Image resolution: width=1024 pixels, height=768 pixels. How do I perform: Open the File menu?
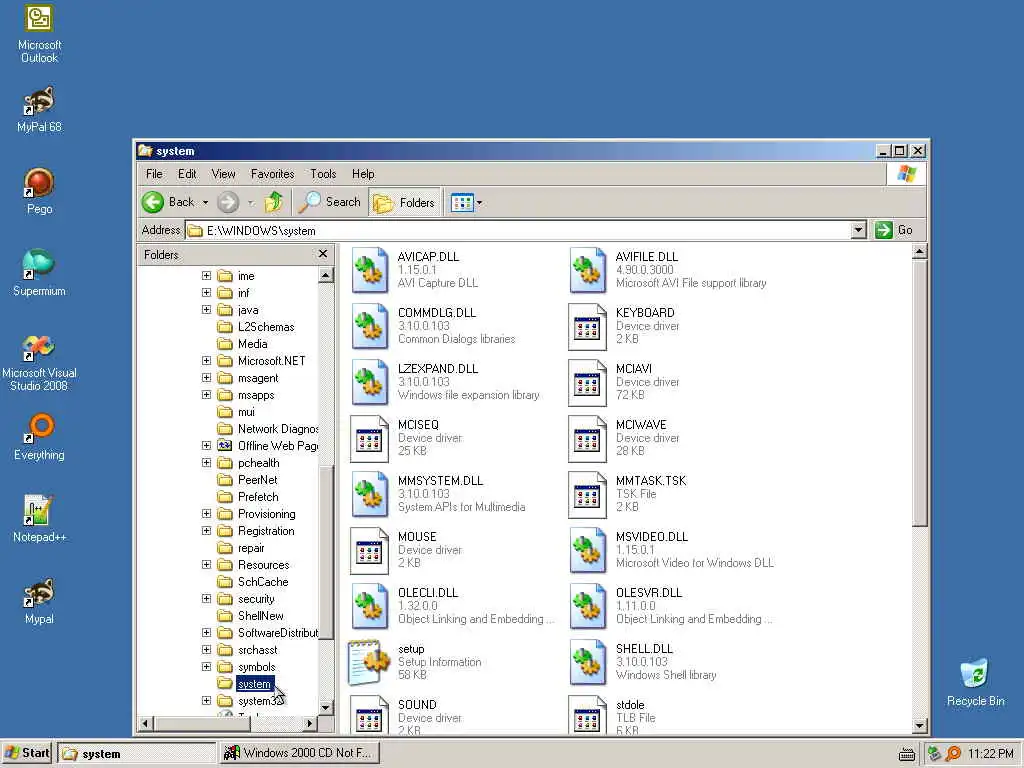coord(154,174)
